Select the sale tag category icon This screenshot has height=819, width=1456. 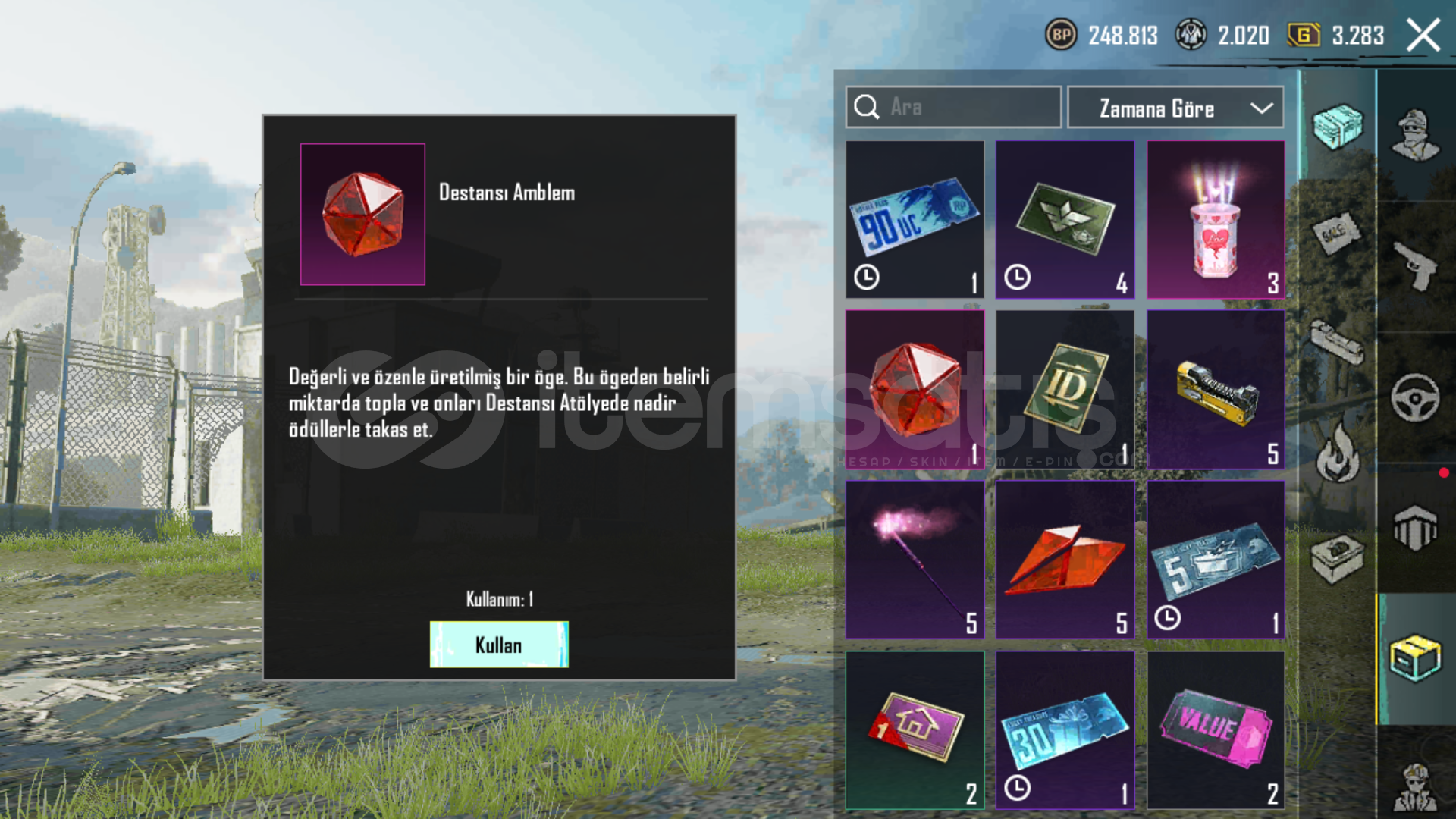click(1338, 234)
